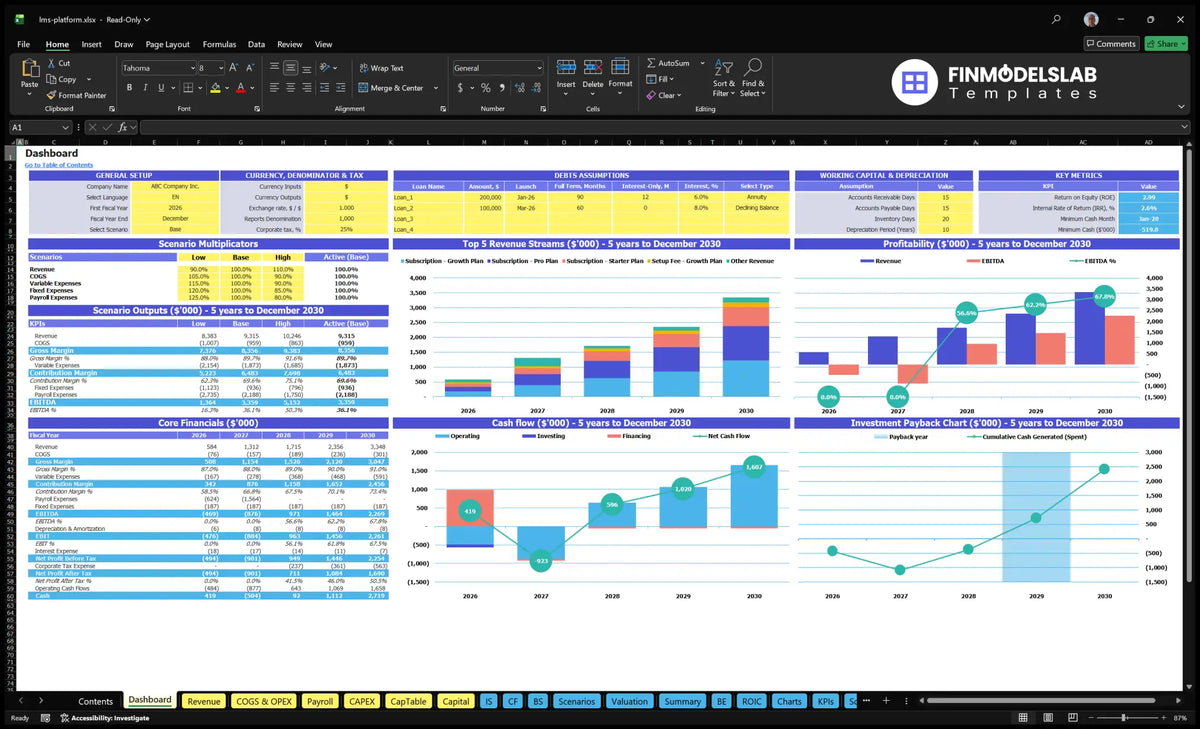Toggle Top Align in Alignment group
1200x729 pixels.
(274, 68)
